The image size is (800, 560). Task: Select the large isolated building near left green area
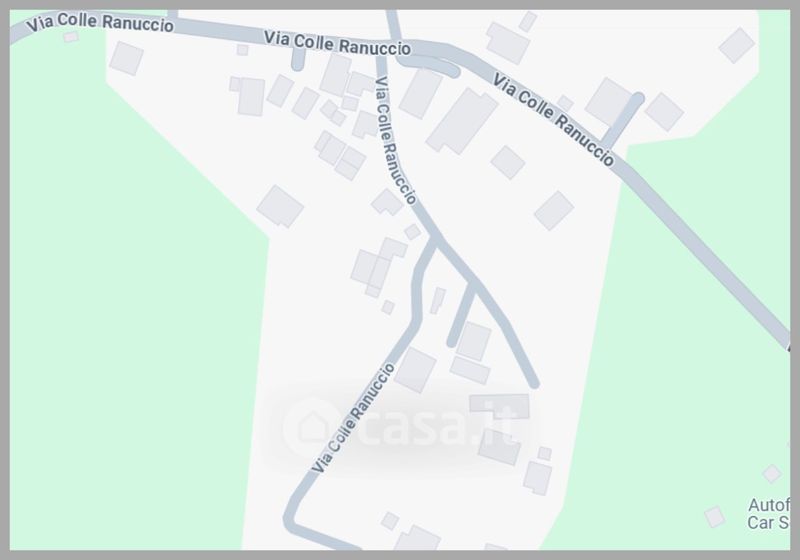click(280, 206)
